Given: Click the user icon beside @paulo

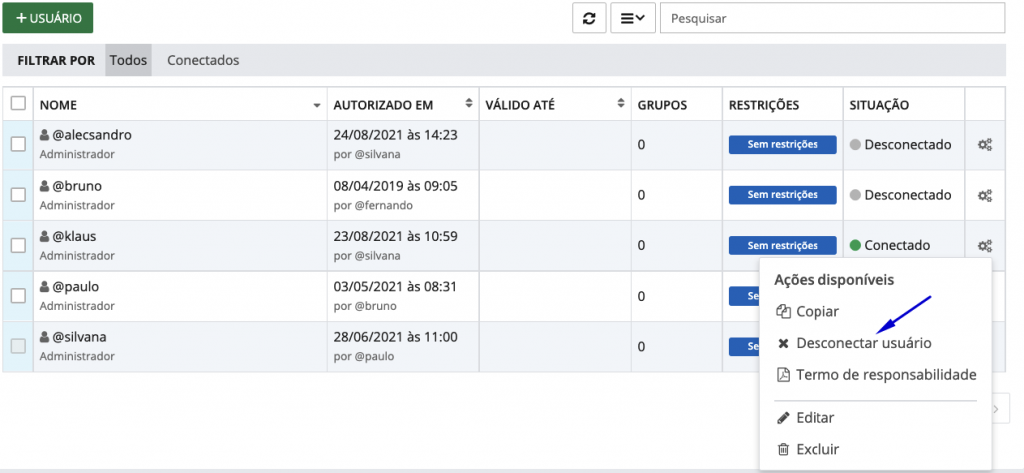Looking at the screenshot, I should (x=44, y=287).
